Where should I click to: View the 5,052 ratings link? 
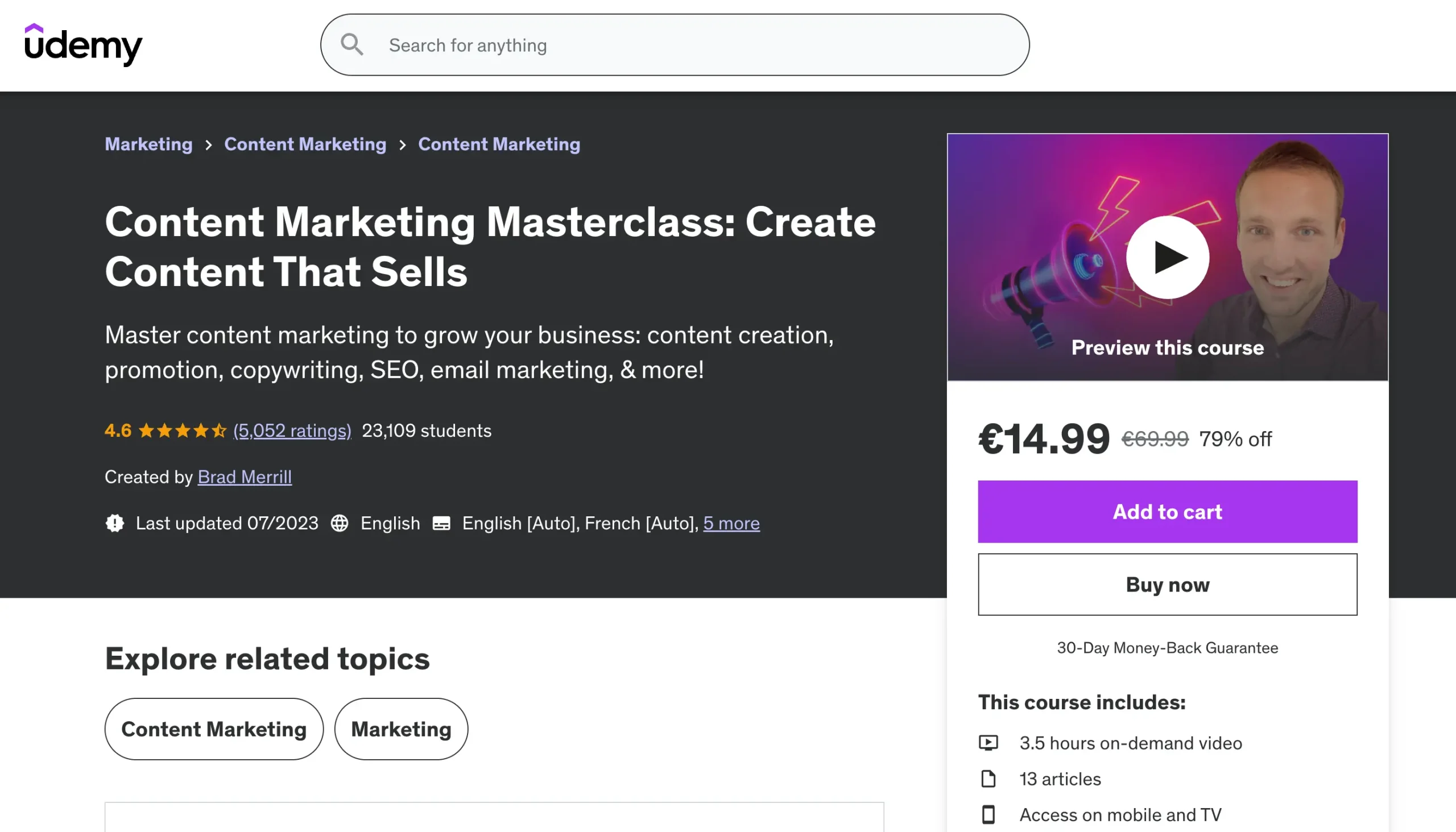pos(292,431)
